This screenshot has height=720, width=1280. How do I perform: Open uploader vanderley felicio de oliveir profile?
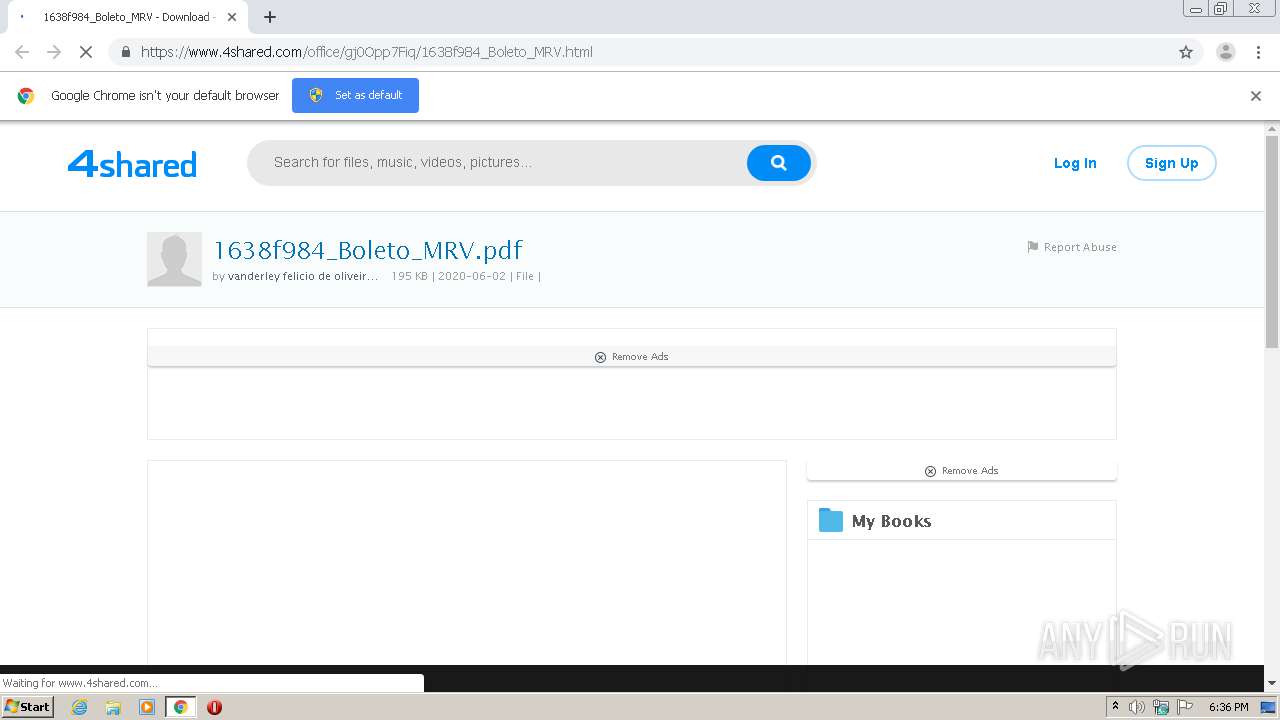pos(303,276)
